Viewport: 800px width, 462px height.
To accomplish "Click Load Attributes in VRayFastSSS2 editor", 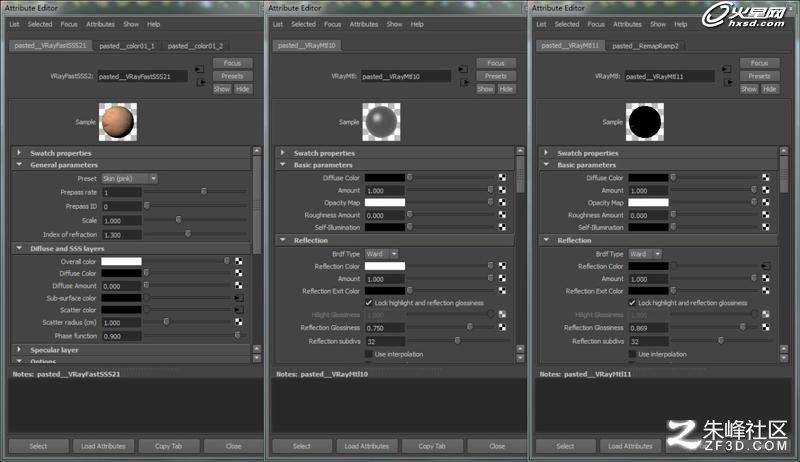I will click(103, 446).
